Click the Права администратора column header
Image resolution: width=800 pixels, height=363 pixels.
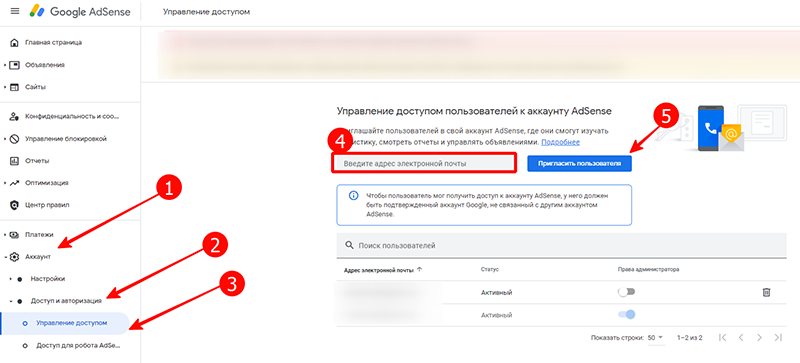648,269
